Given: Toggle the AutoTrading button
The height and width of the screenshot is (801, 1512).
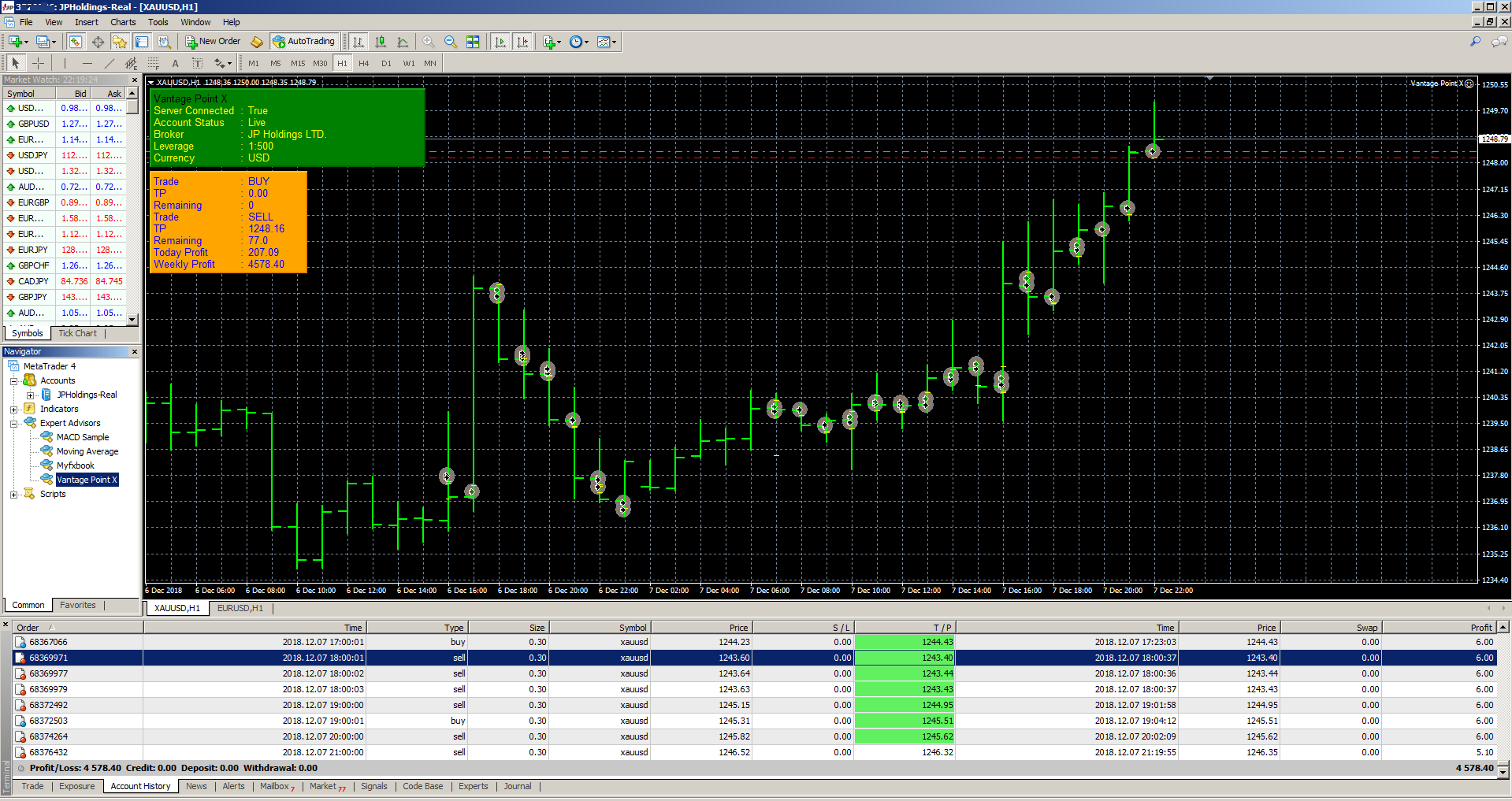Looking at the screenshot, I should pos(303,42).
